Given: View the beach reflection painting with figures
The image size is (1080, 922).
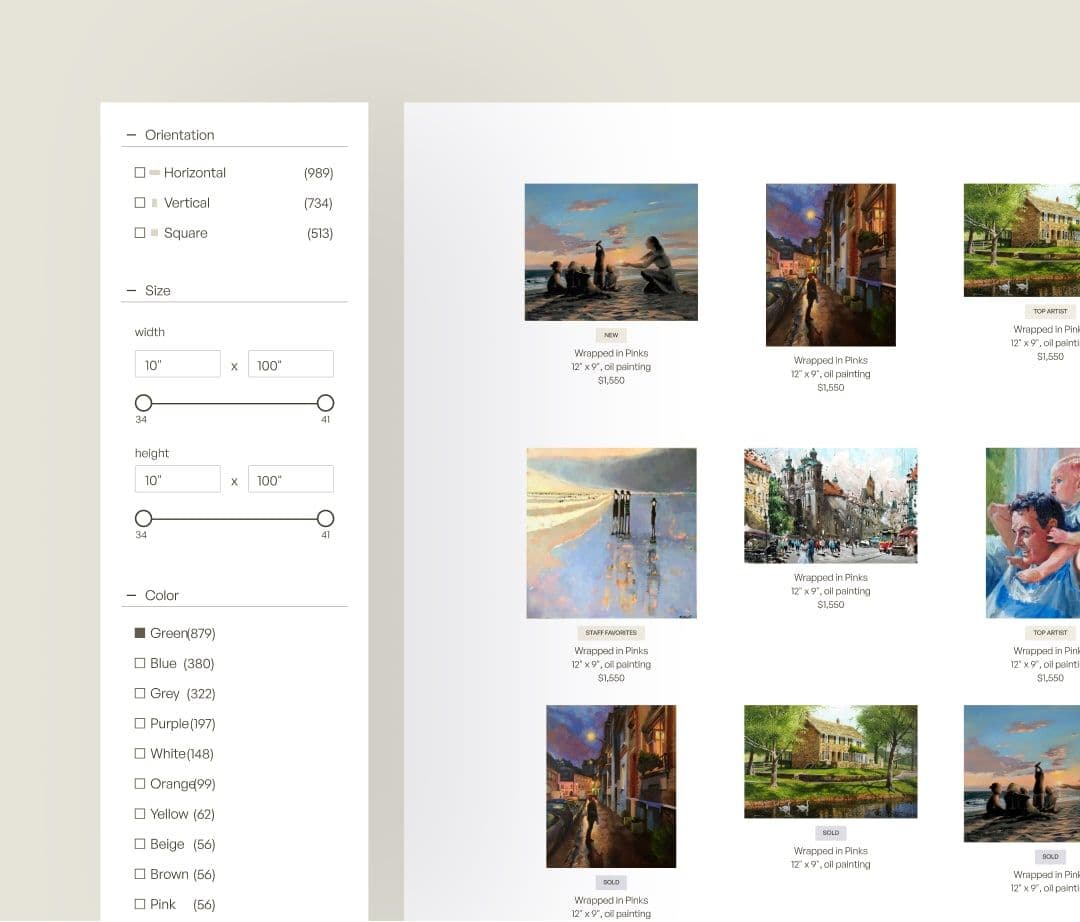Looking at the screenshot, I should coord(611,533).
